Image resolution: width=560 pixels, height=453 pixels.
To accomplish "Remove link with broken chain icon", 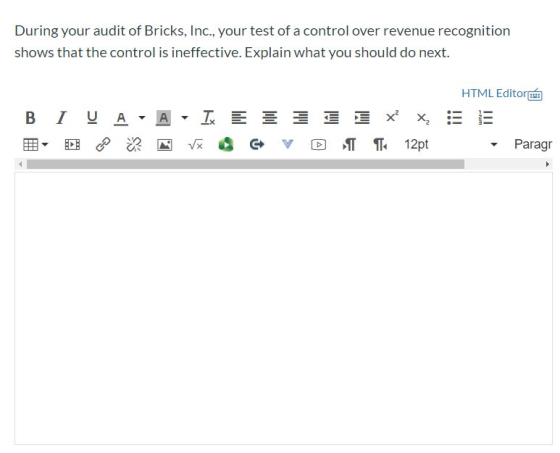I will click(x=134, y=145).
